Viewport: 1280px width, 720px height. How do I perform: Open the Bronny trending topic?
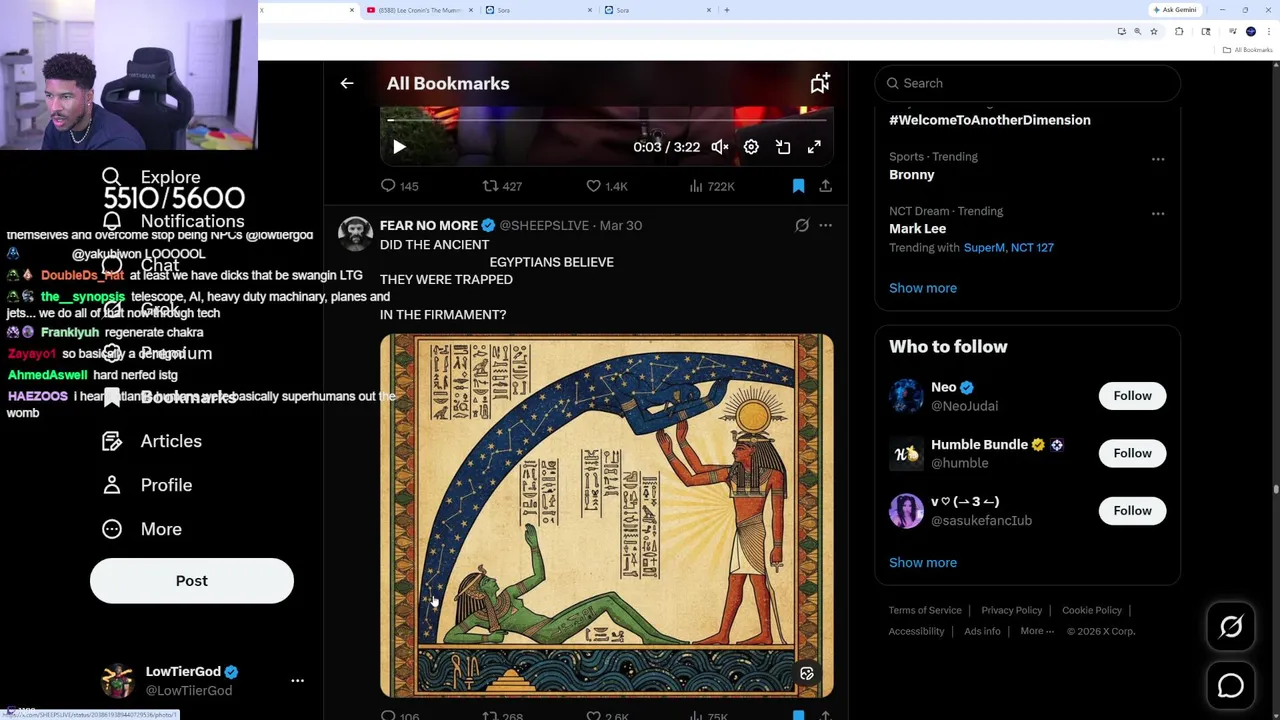912,174
